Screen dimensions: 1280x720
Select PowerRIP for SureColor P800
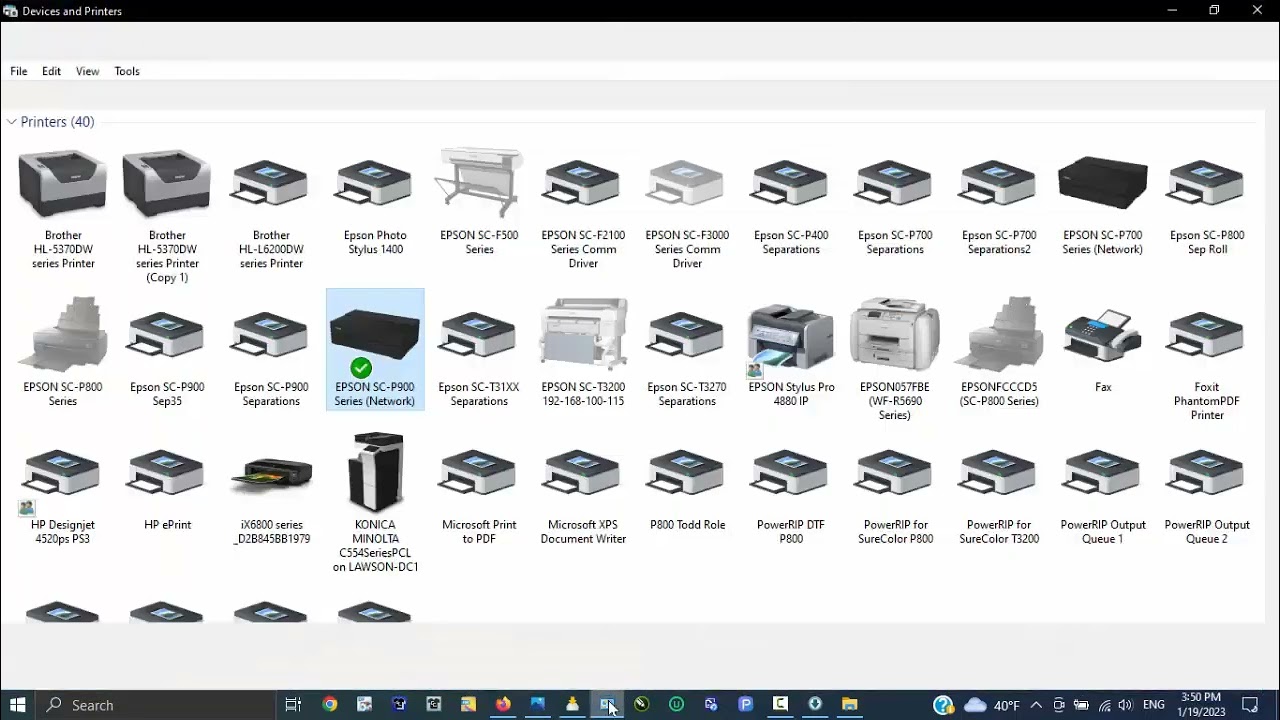(x=895, y=497)
